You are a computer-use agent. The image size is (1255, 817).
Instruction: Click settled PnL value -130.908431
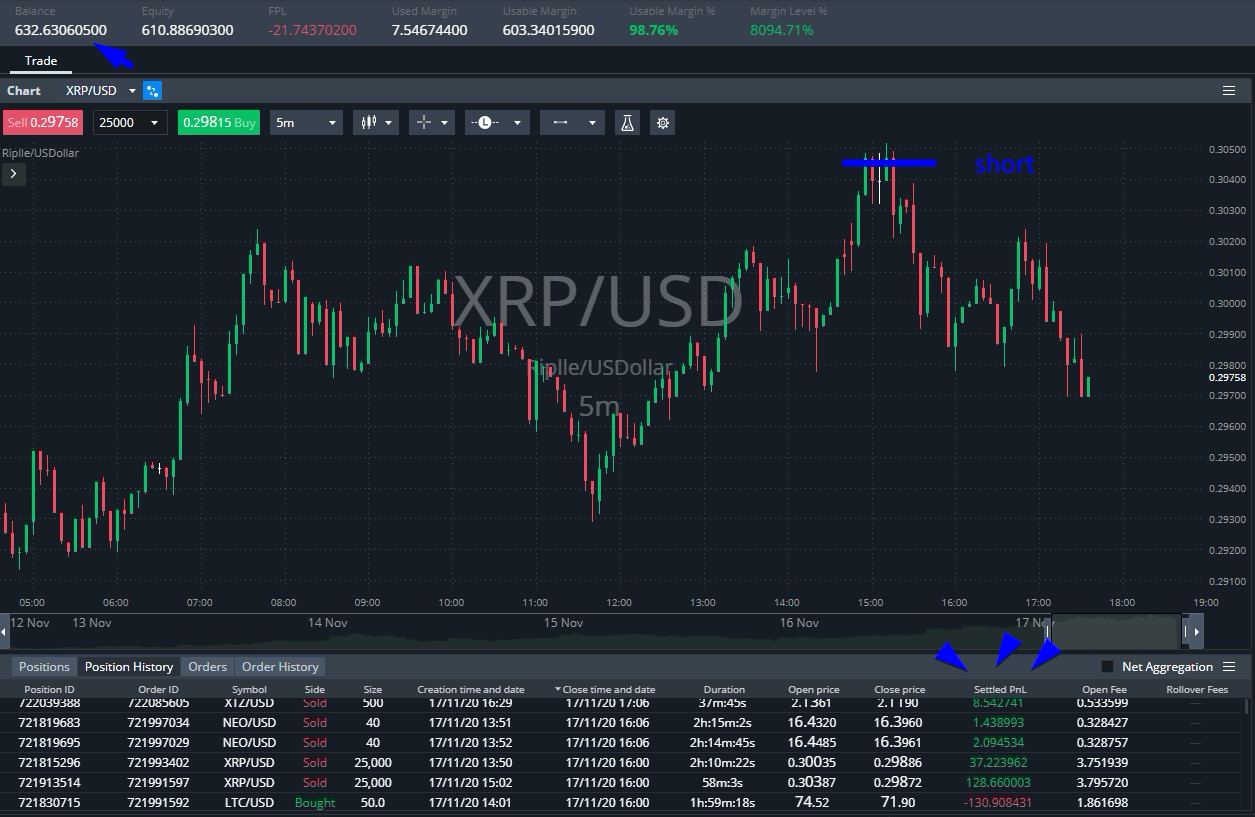[998, 802]
